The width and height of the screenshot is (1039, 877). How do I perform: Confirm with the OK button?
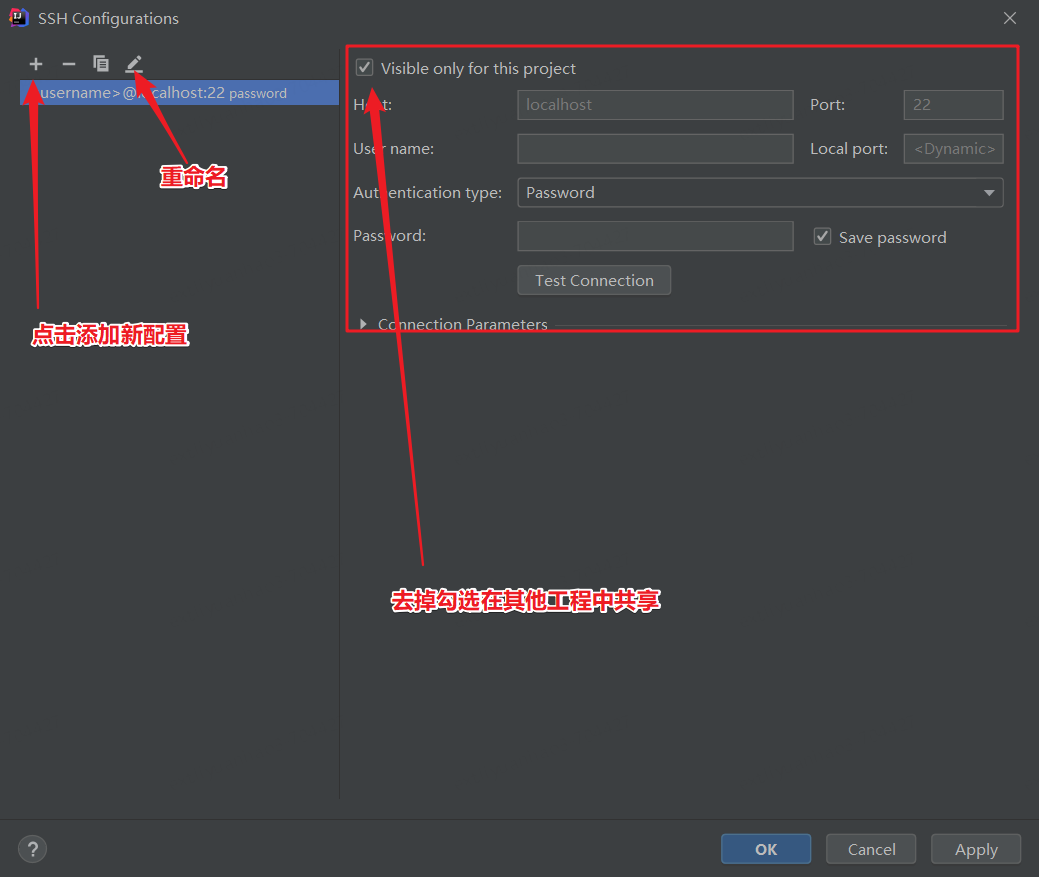[x=766, y=849]
